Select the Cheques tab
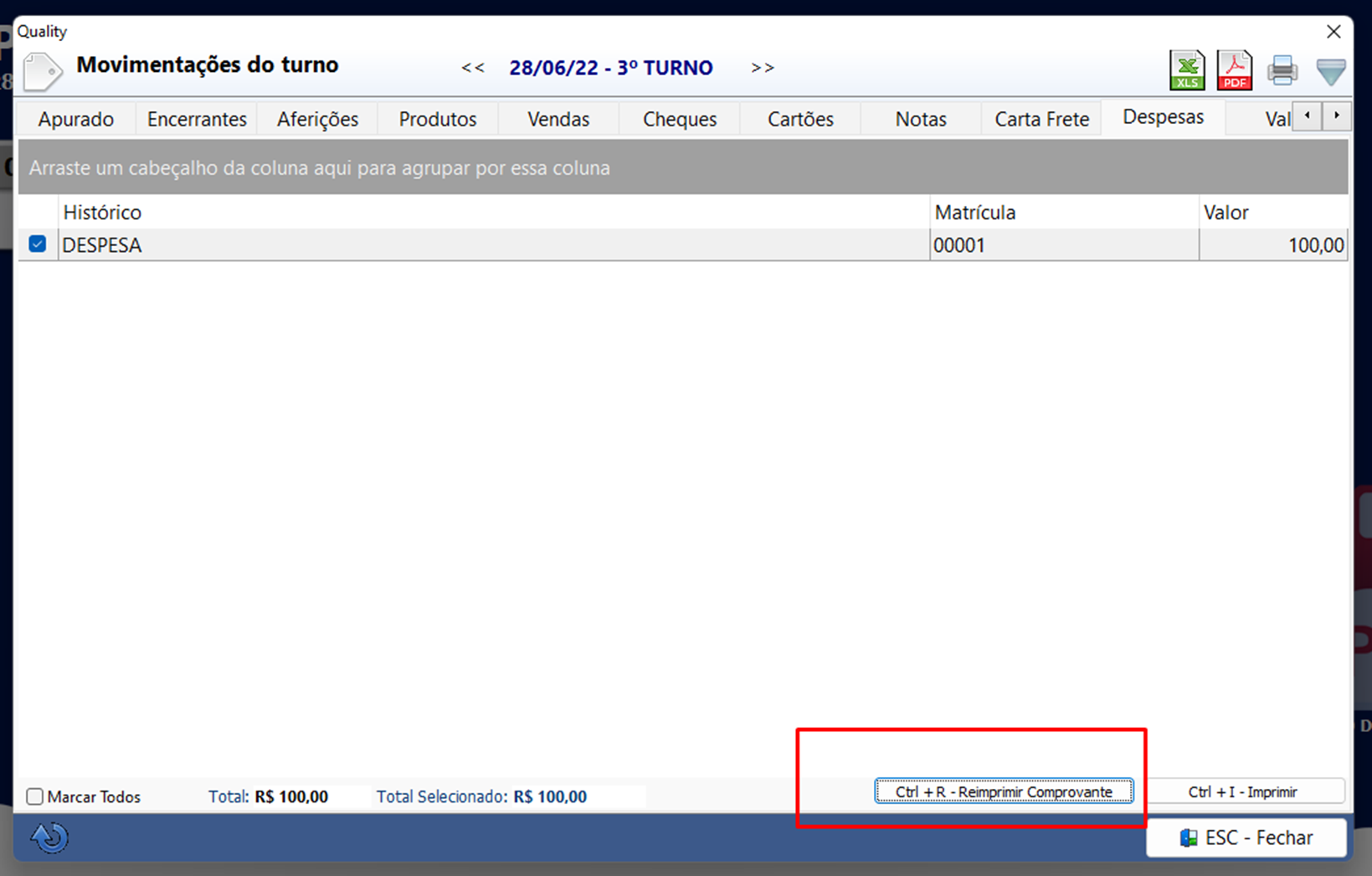 680,119
